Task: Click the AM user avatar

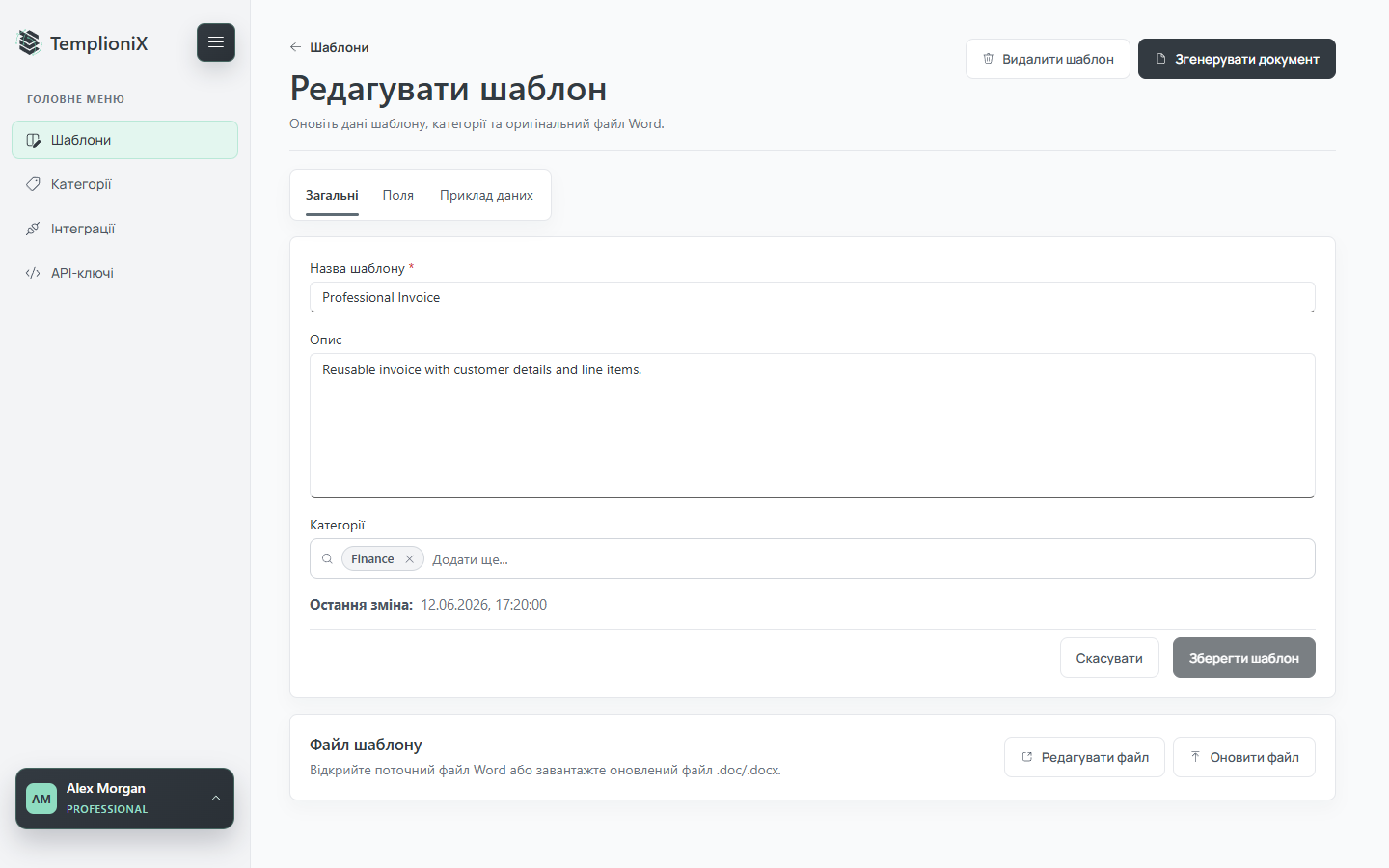Action: pyautogui.click(x=41, y=799)
